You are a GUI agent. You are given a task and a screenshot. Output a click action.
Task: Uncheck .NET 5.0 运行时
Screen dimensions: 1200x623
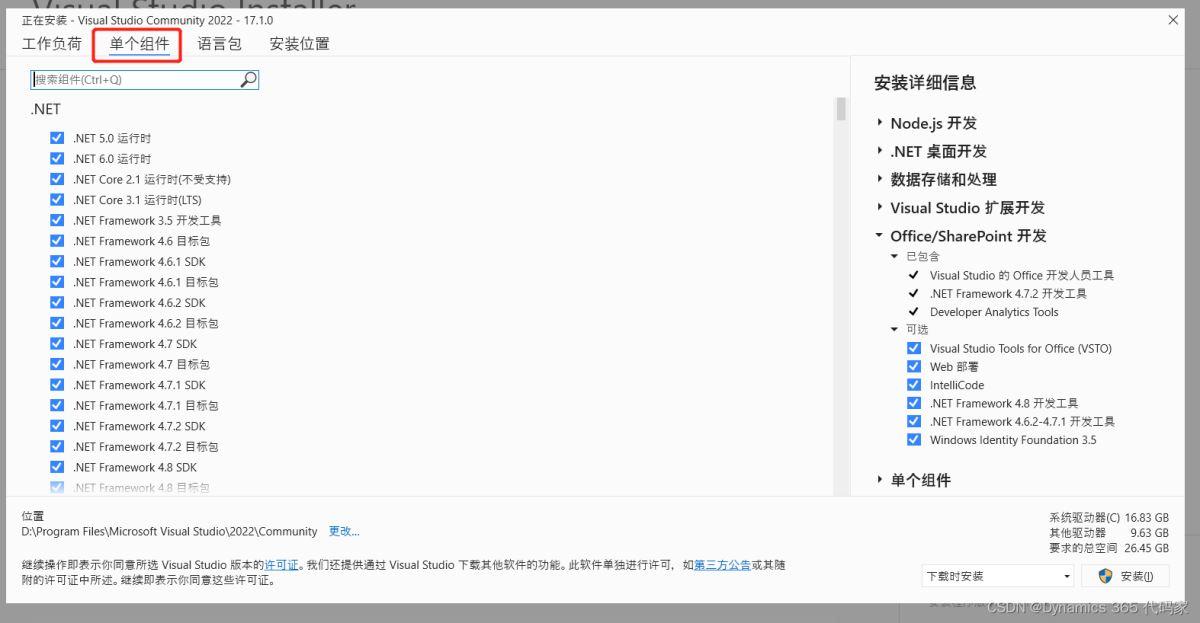pos(57,138)
